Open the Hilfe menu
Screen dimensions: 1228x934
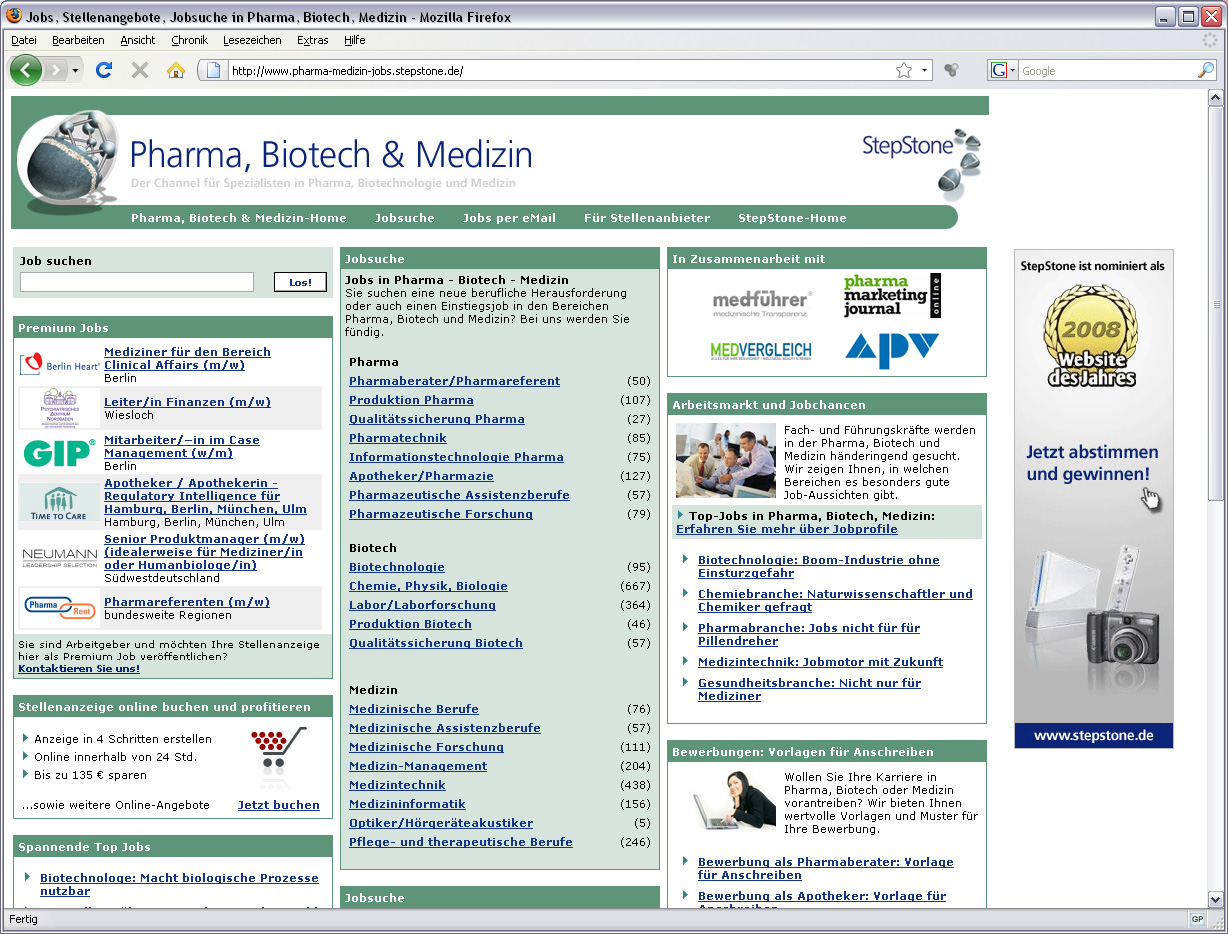tap(354, 40)
